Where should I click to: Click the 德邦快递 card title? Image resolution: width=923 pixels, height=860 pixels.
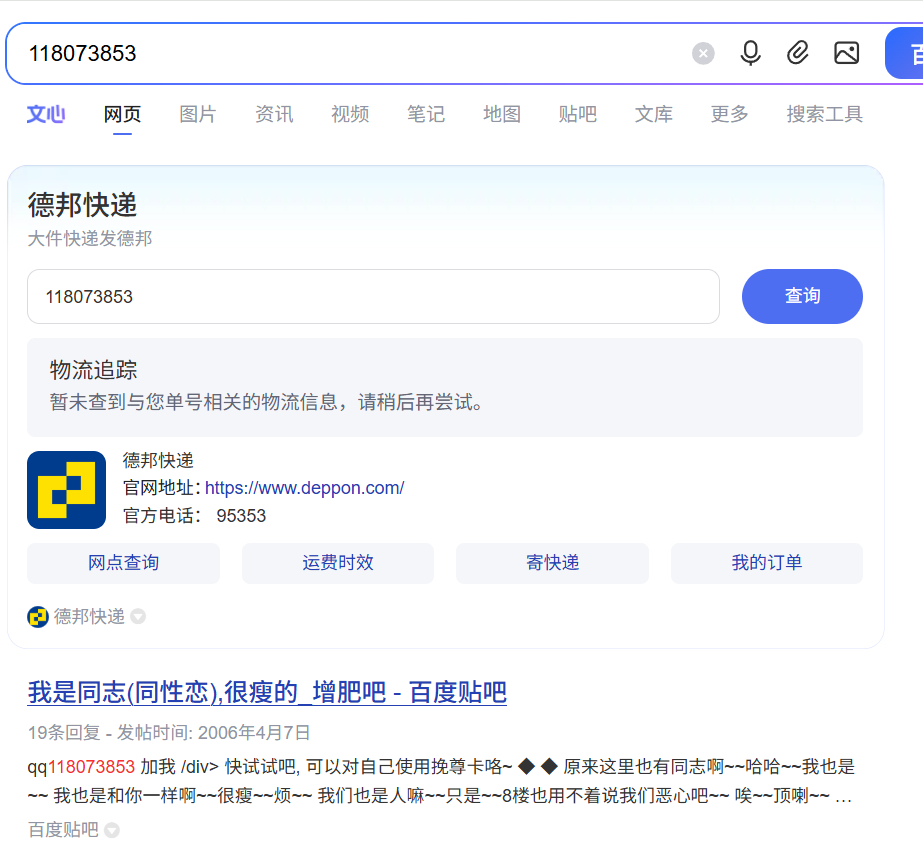tap(82, 205)
